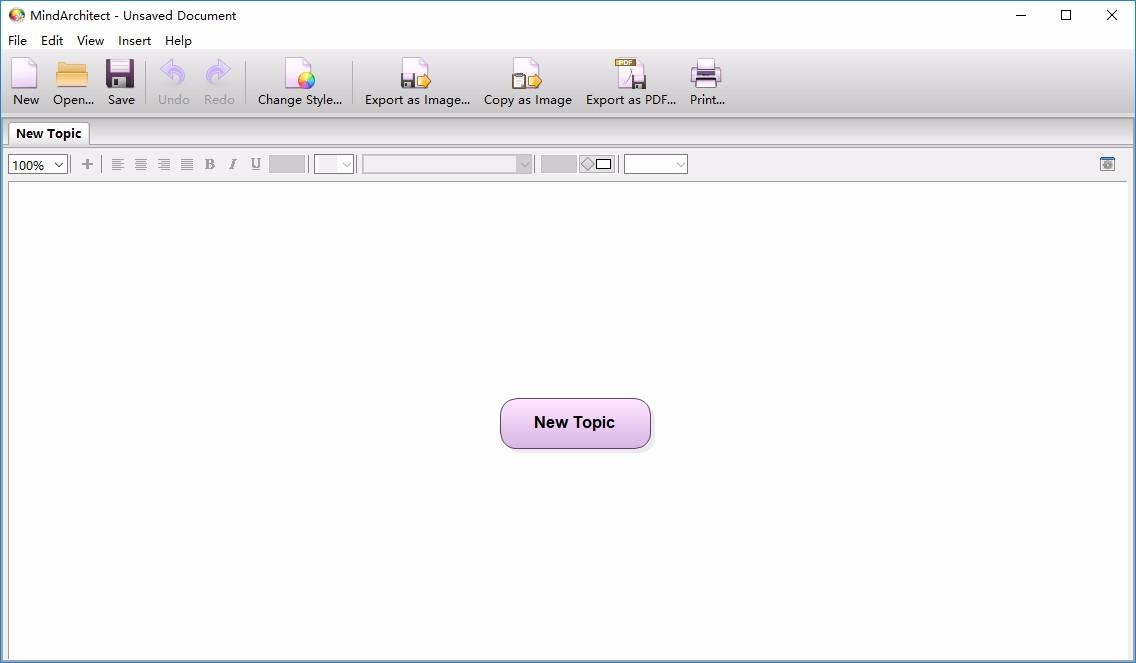Minimize the MindArchitect window
Screen dimensions: 1136x663
(x=1022, y=15)
